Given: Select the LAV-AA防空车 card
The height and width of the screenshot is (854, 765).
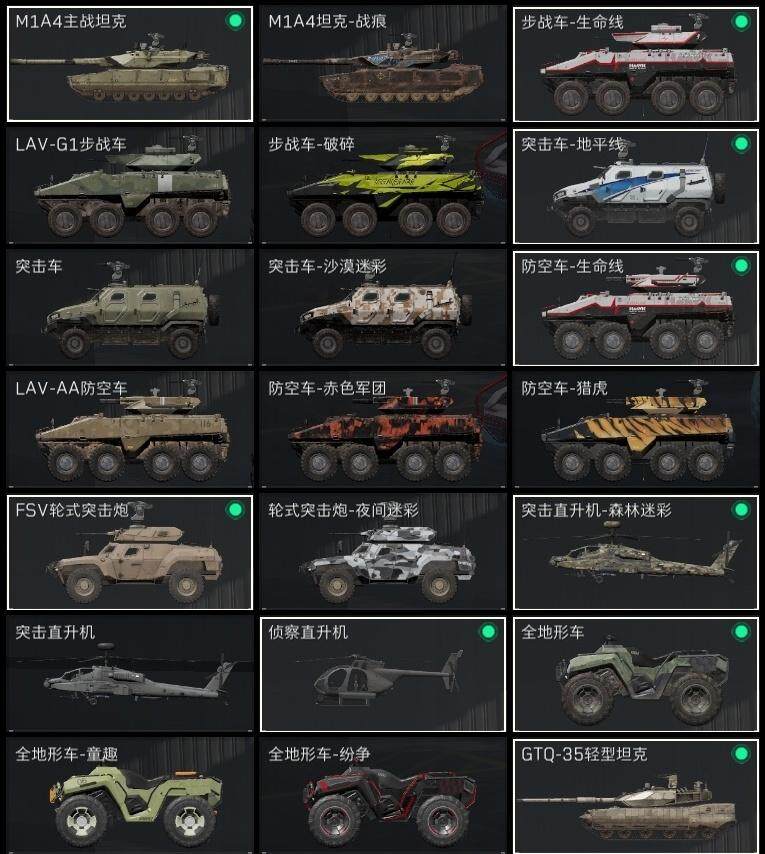Looking at the screenshot, I should [x=130, y=430].
